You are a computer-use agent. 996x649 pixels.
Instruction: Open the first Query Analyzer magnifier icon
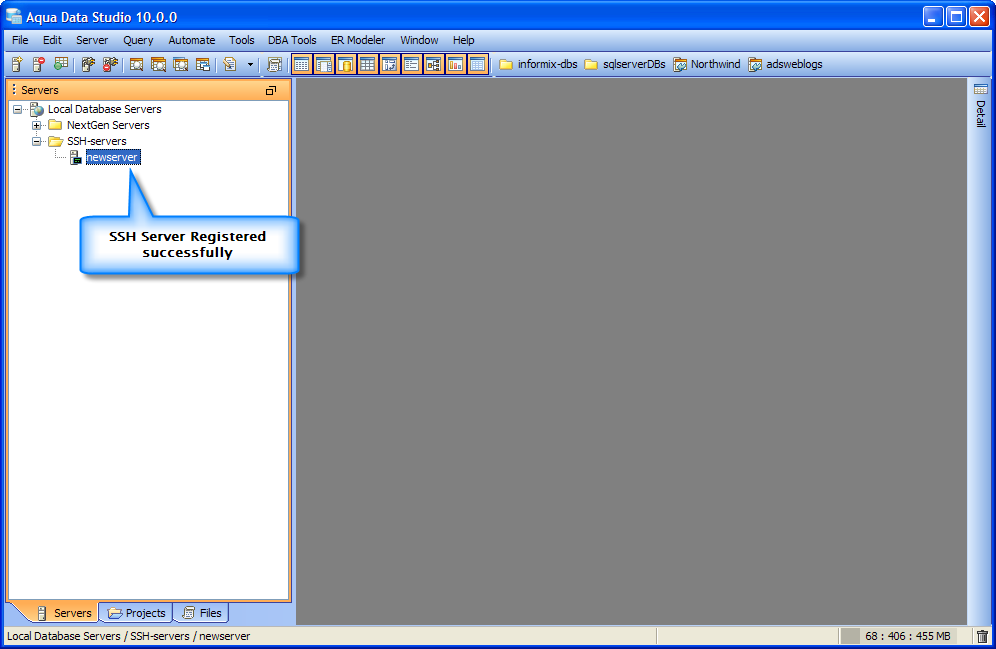point(136,64)
